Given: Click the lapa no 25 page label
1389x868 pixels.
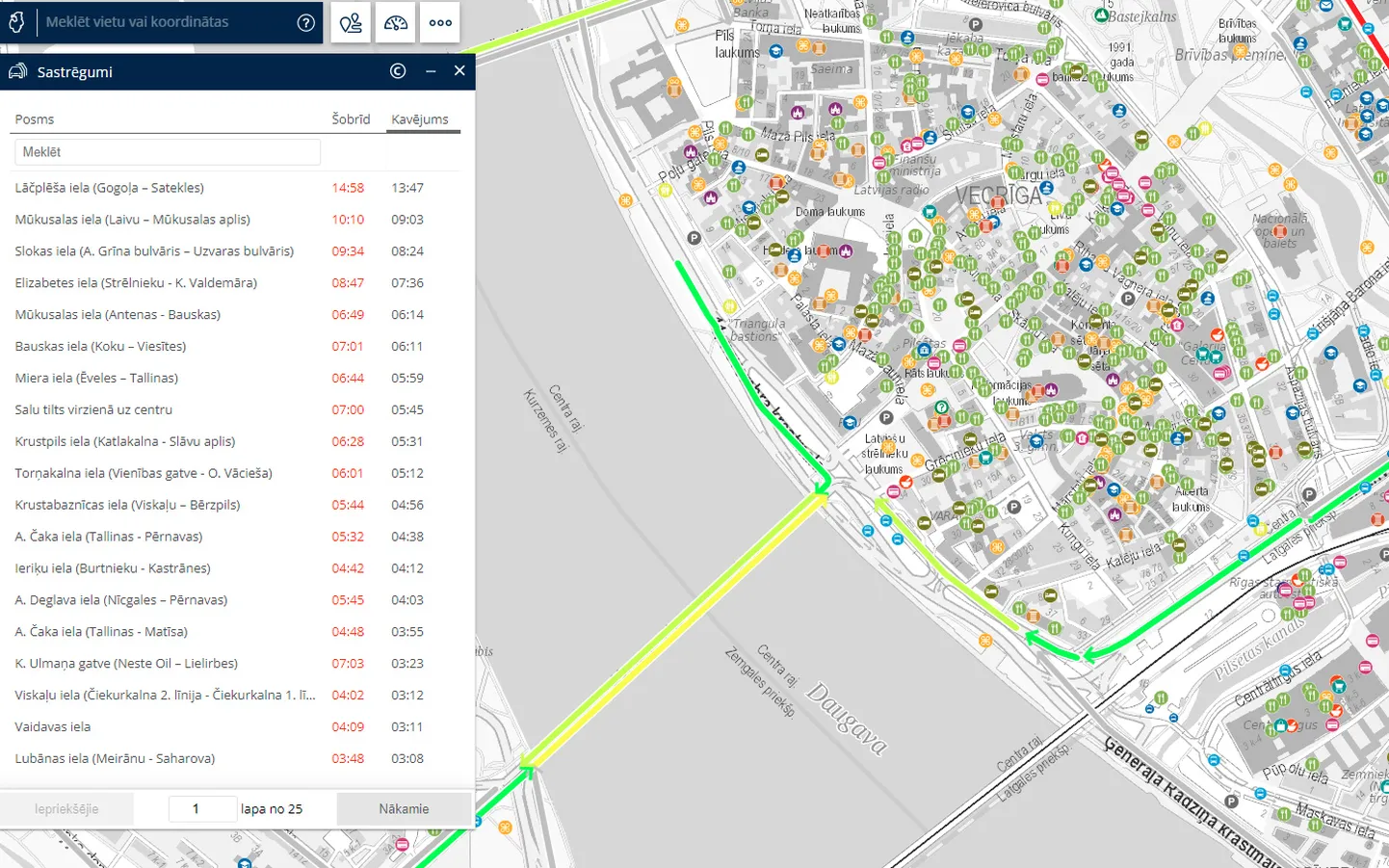Looking at the screenshot, I should point(272,809).
